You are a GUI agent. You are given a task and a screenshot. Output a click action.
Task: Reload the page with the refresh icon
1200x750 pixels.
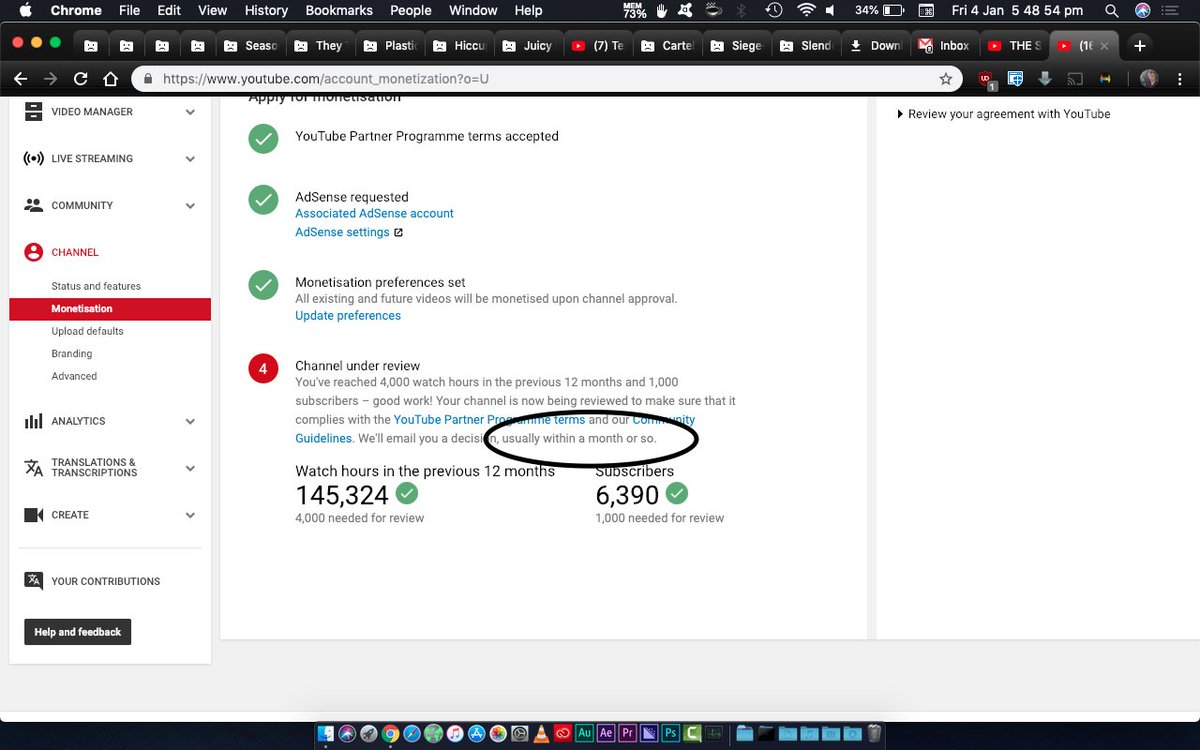coord(80,79)
